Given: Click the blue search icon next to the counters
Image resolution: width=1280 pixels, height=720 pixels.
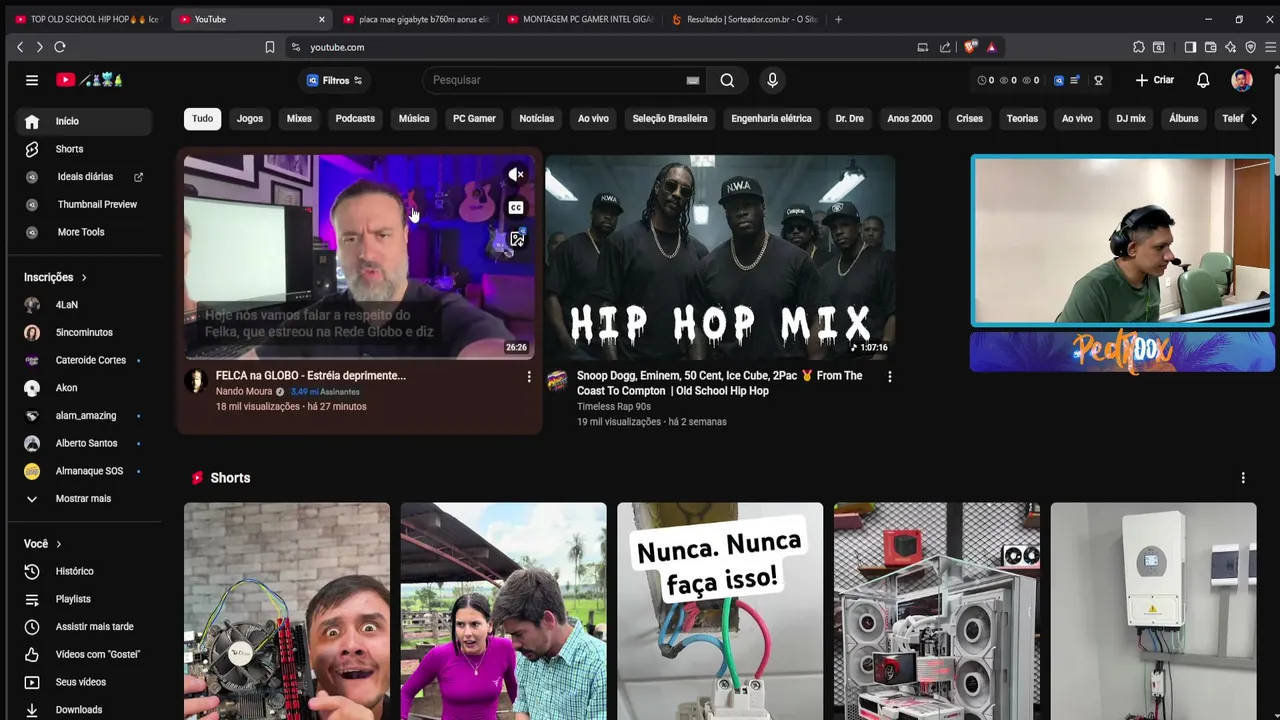Looking at the screenshot, I should tap(1059, 80).
